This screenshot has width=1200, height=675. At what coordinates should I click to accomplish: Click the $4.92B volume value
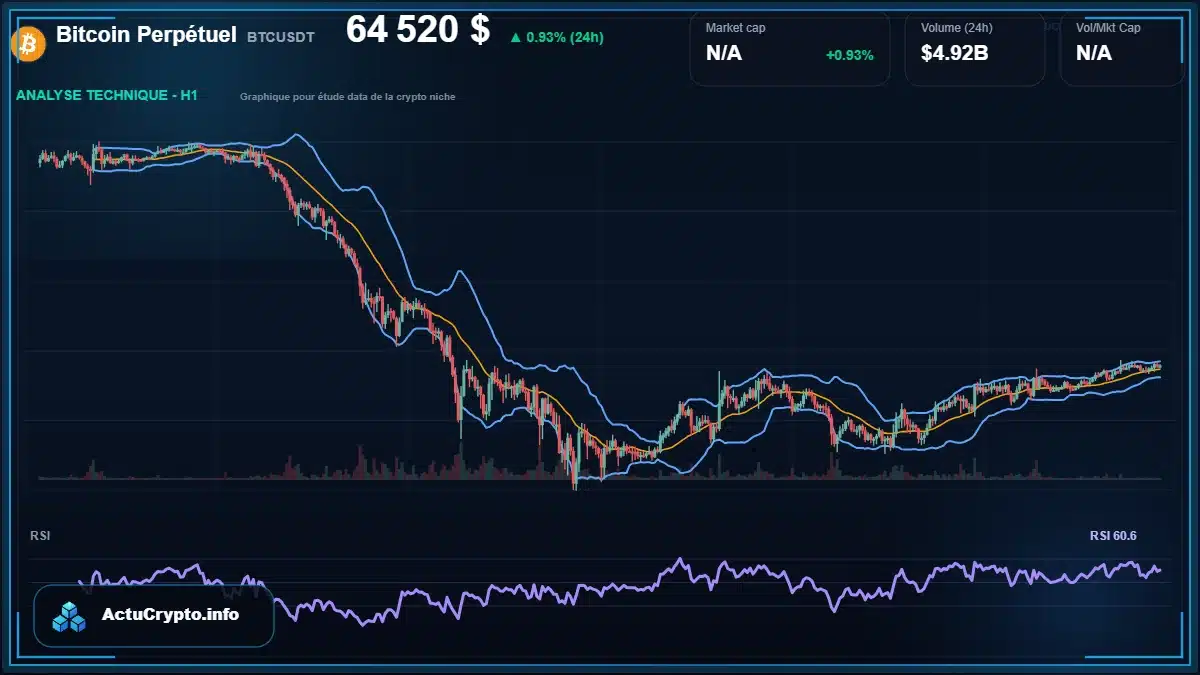955,53
